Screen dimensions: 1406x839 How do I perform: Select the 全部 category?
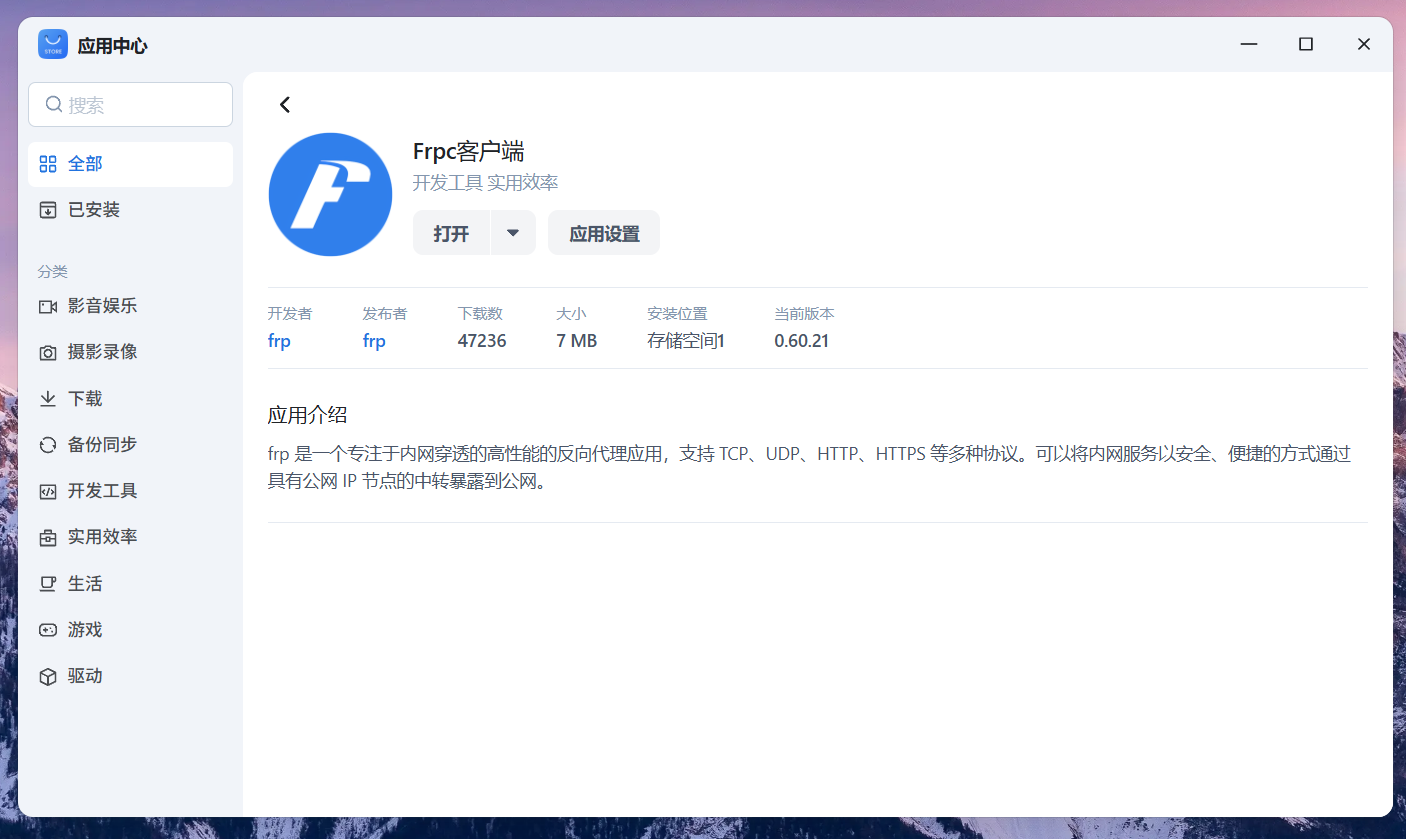tap(130, 164)
